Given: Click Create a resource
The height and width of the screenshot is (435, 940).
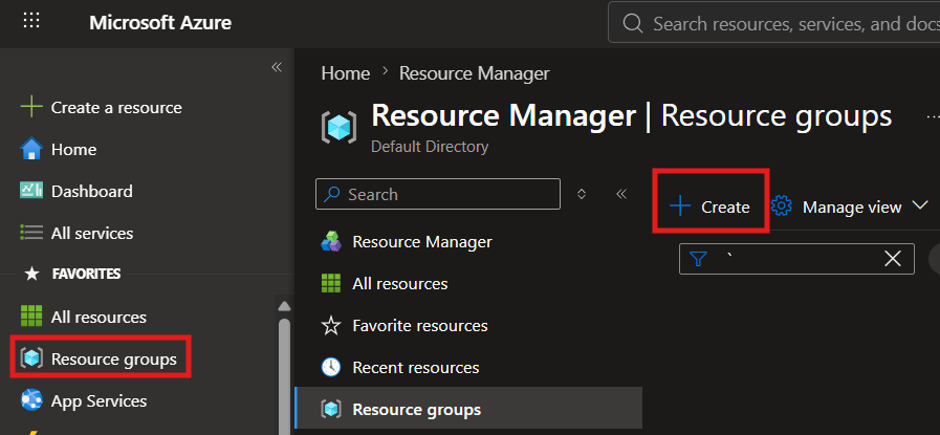Looking at the screenshot, I should point(116,108).
